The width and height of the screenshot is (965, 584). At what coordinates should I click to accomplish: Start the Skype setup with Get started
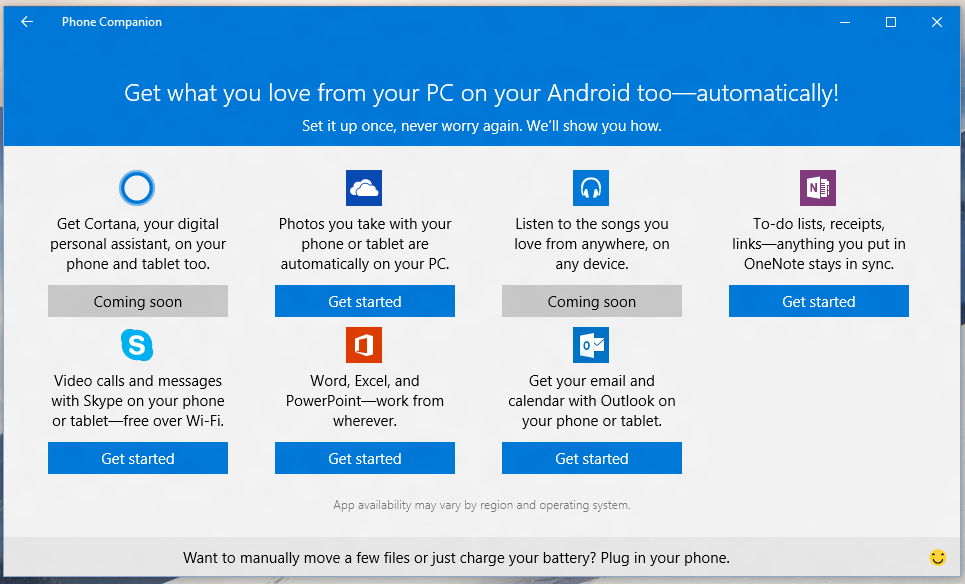pos(138,458)
